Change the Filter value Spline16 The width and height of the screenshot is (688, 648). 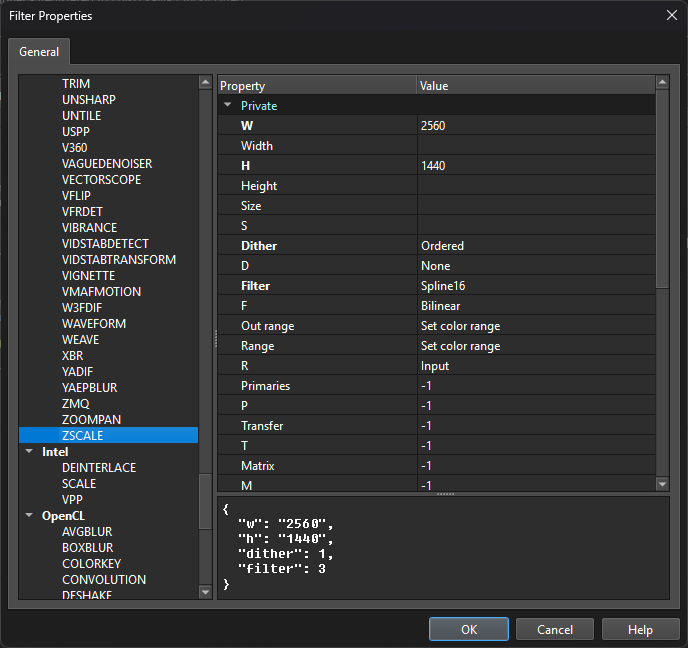click(x=535, y=286)
